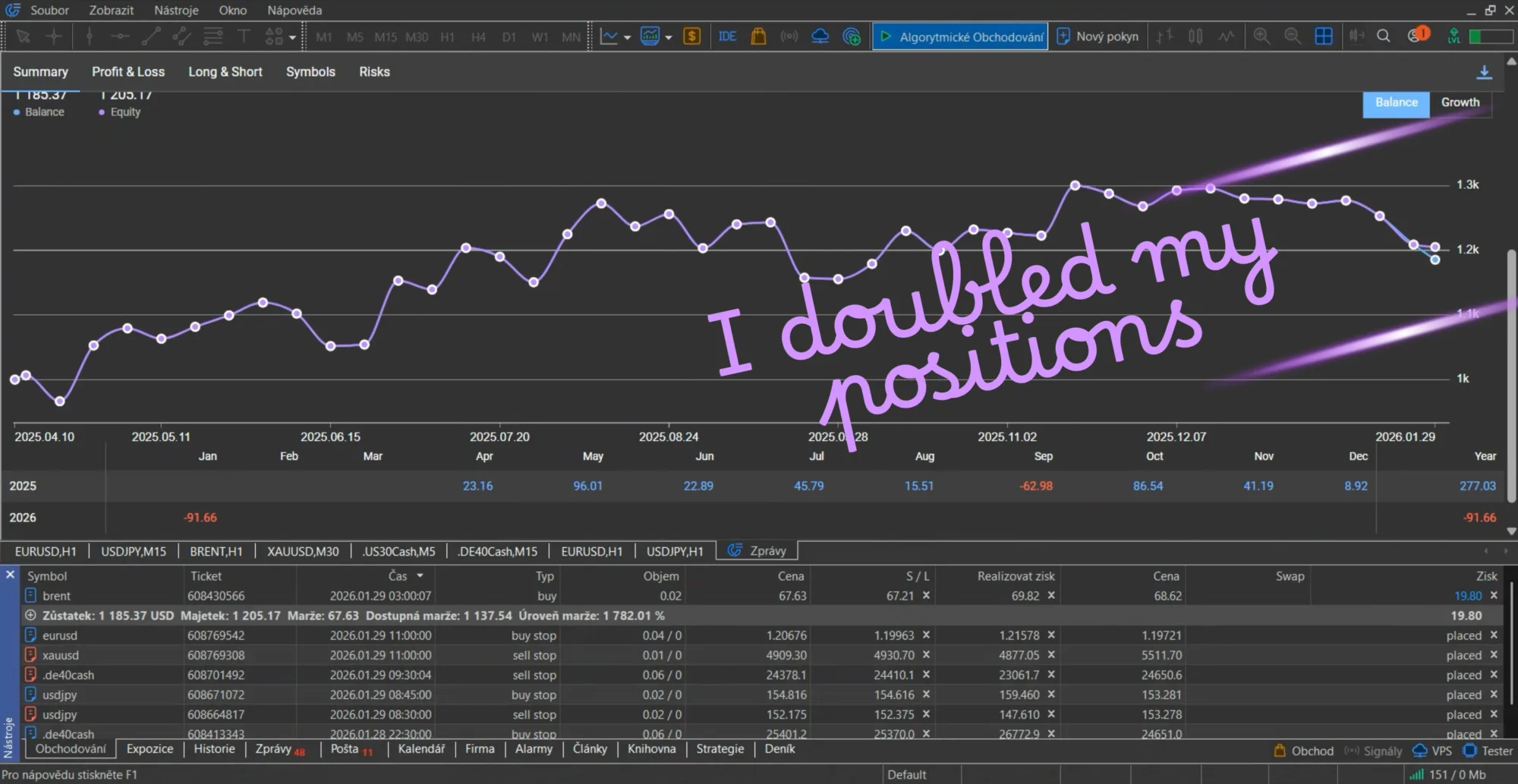
Task: Choose the vertical line drawing tool
Action: click(90, 36)
